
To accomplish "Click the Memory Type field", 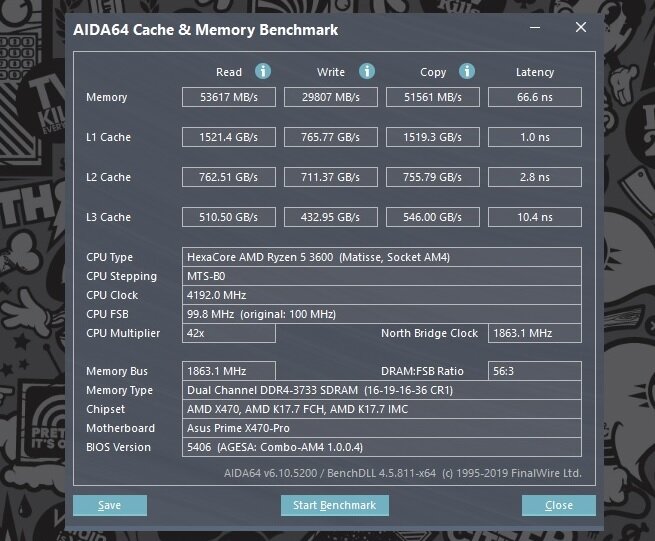I will (x=382, y=390).
